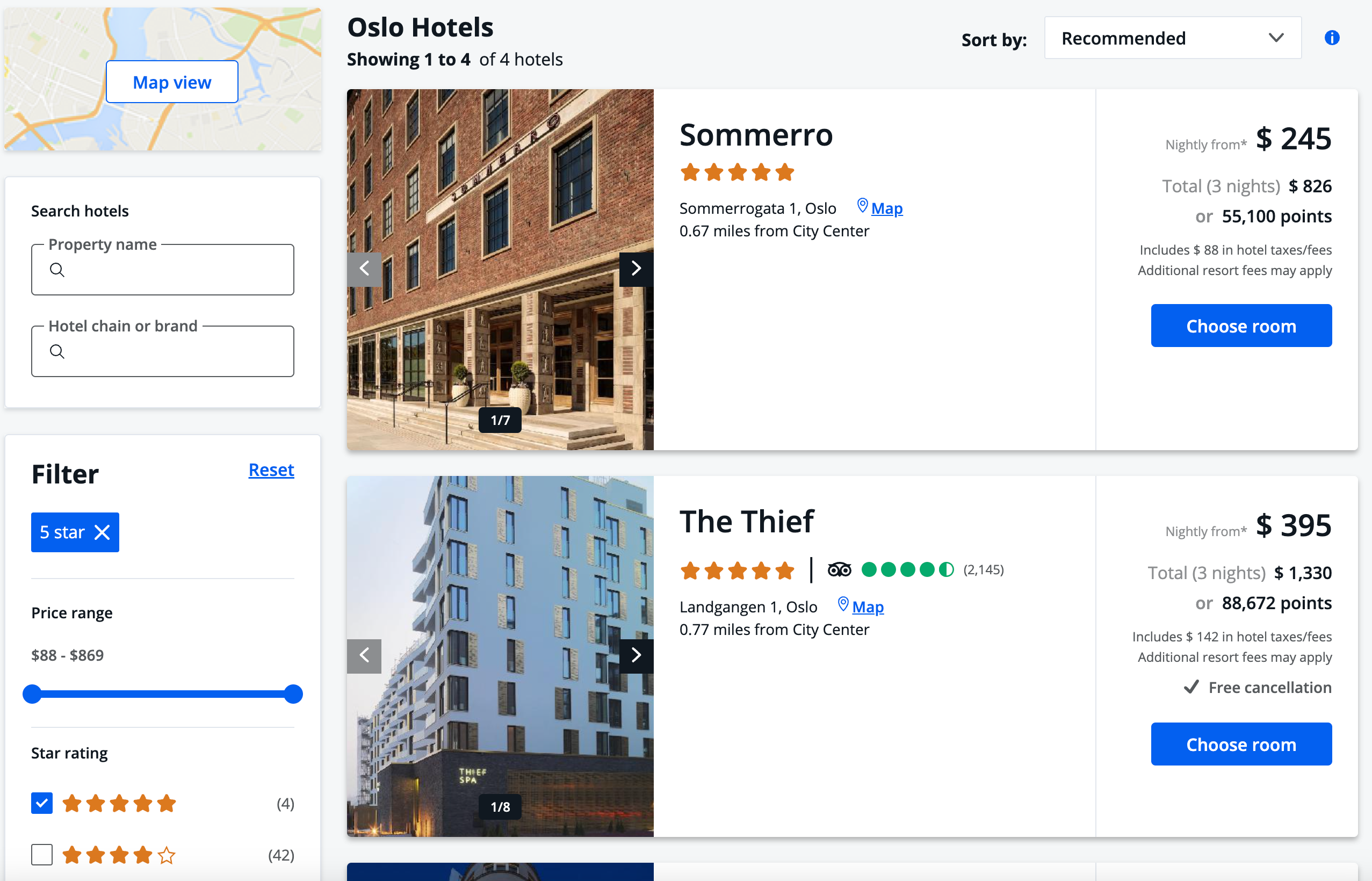Click the Free cancellation checkmark icon
This screenshot has height=881, width=1372.
coord(1191,687)
